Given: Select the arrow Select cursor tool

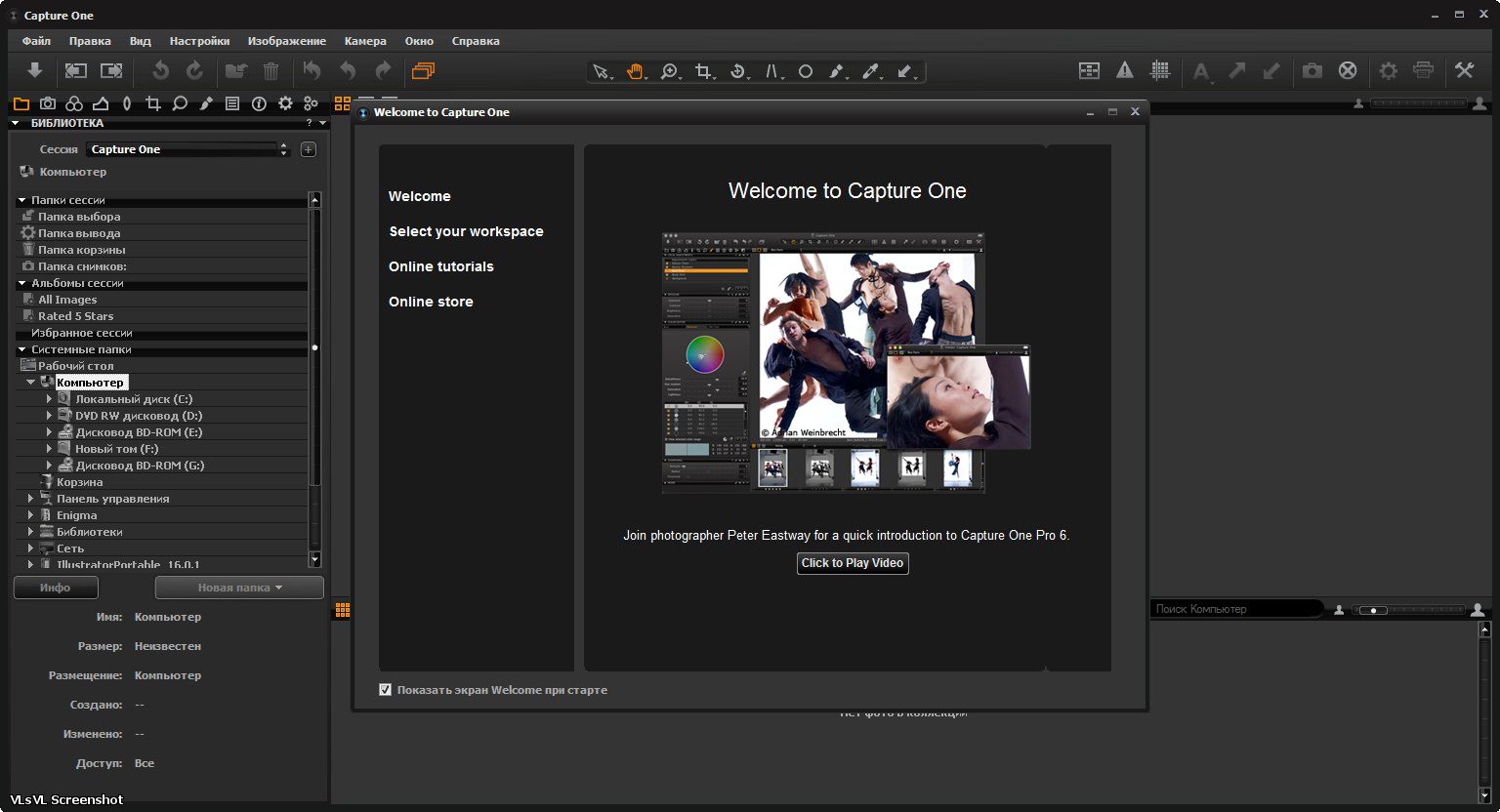Looking at the screenshot, I should (602, 71).
